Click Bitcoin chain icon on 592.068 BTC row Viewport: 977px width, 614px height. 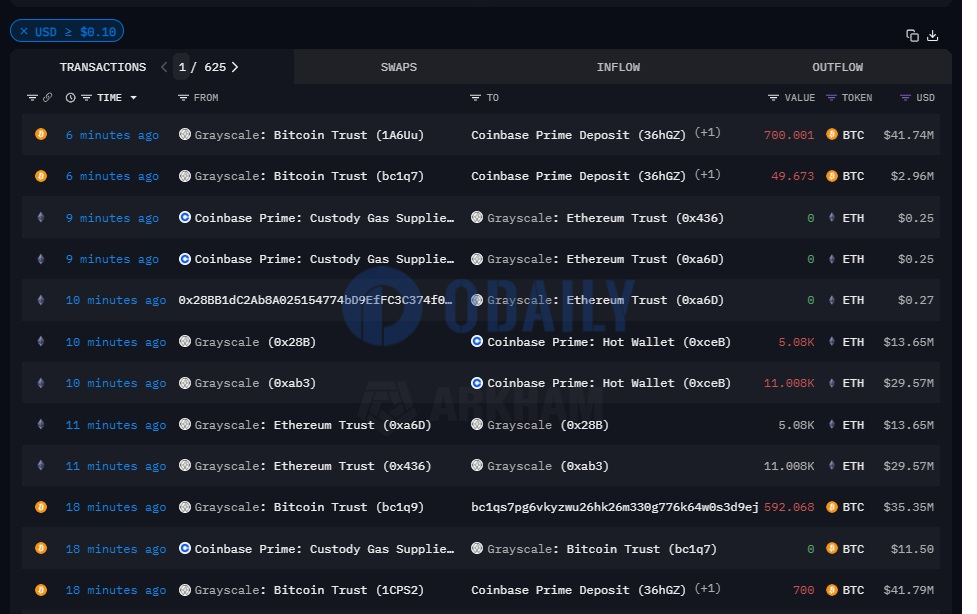pos(41,507)
